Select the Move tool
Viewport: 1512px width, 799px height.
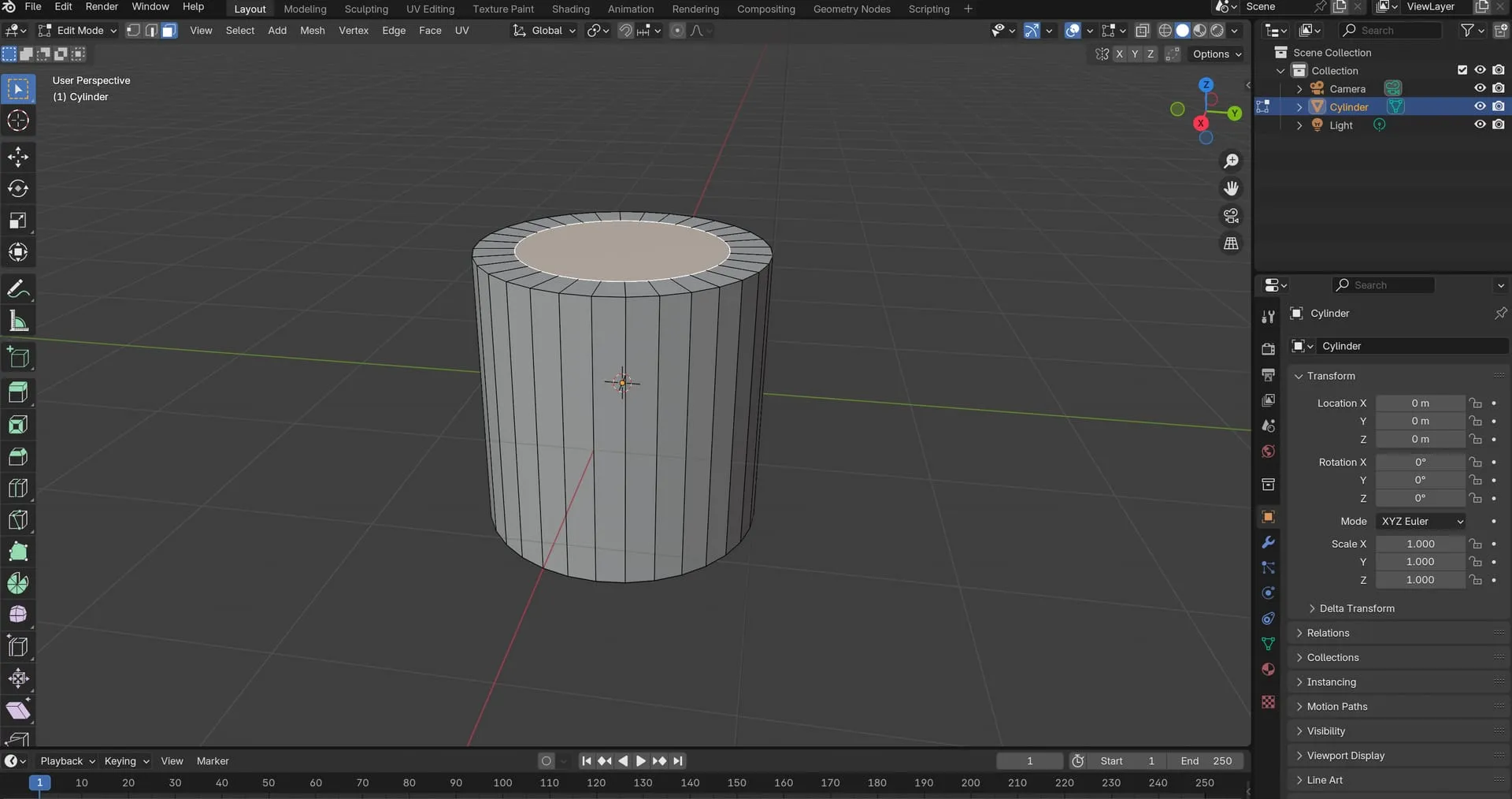(x=18, y=157)
